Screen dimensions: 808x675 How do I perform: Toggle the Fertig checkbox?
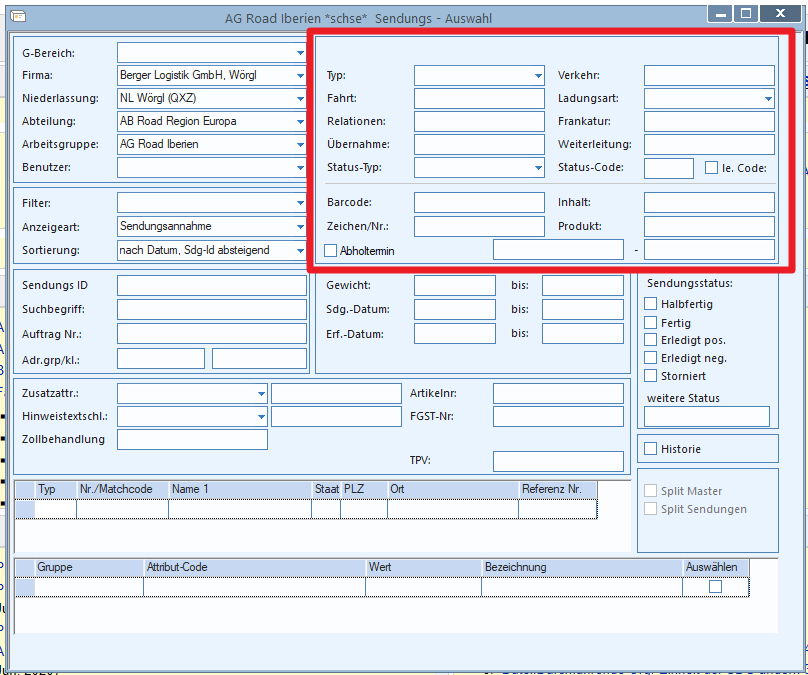[x=650, y=323]
